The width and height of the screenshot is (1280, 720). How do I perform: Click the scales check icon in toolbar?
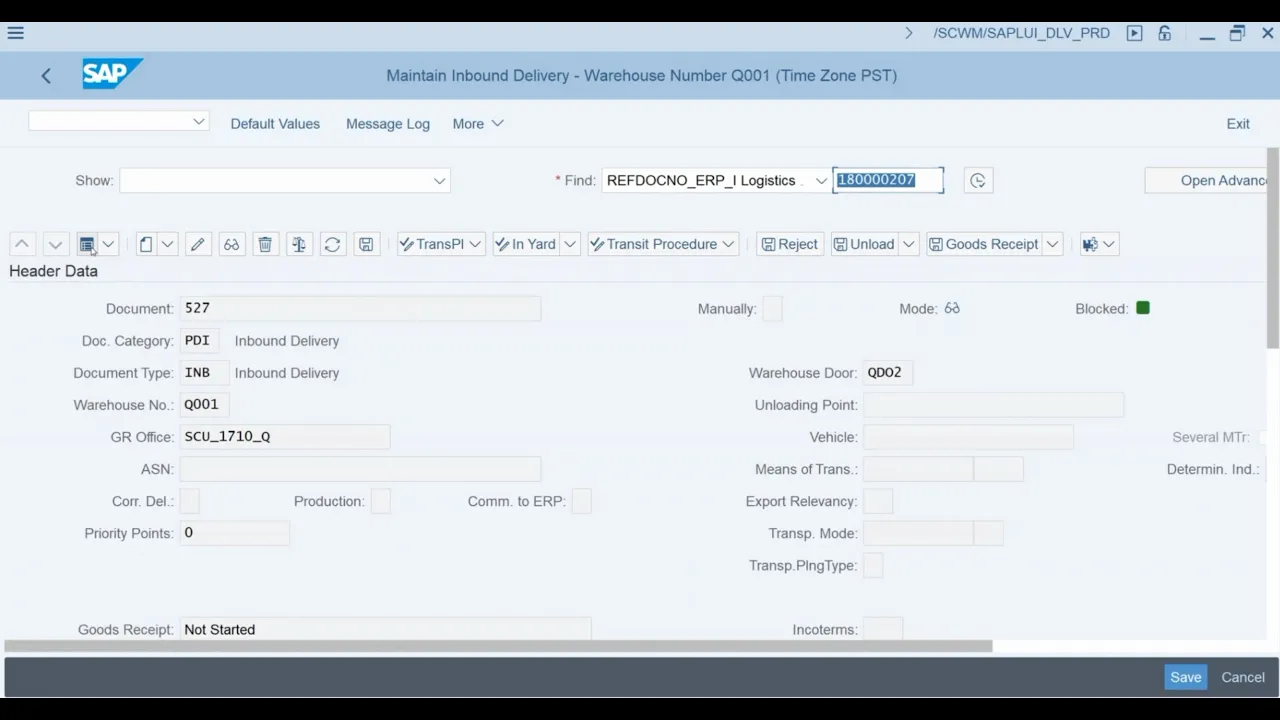coord(299,244)
